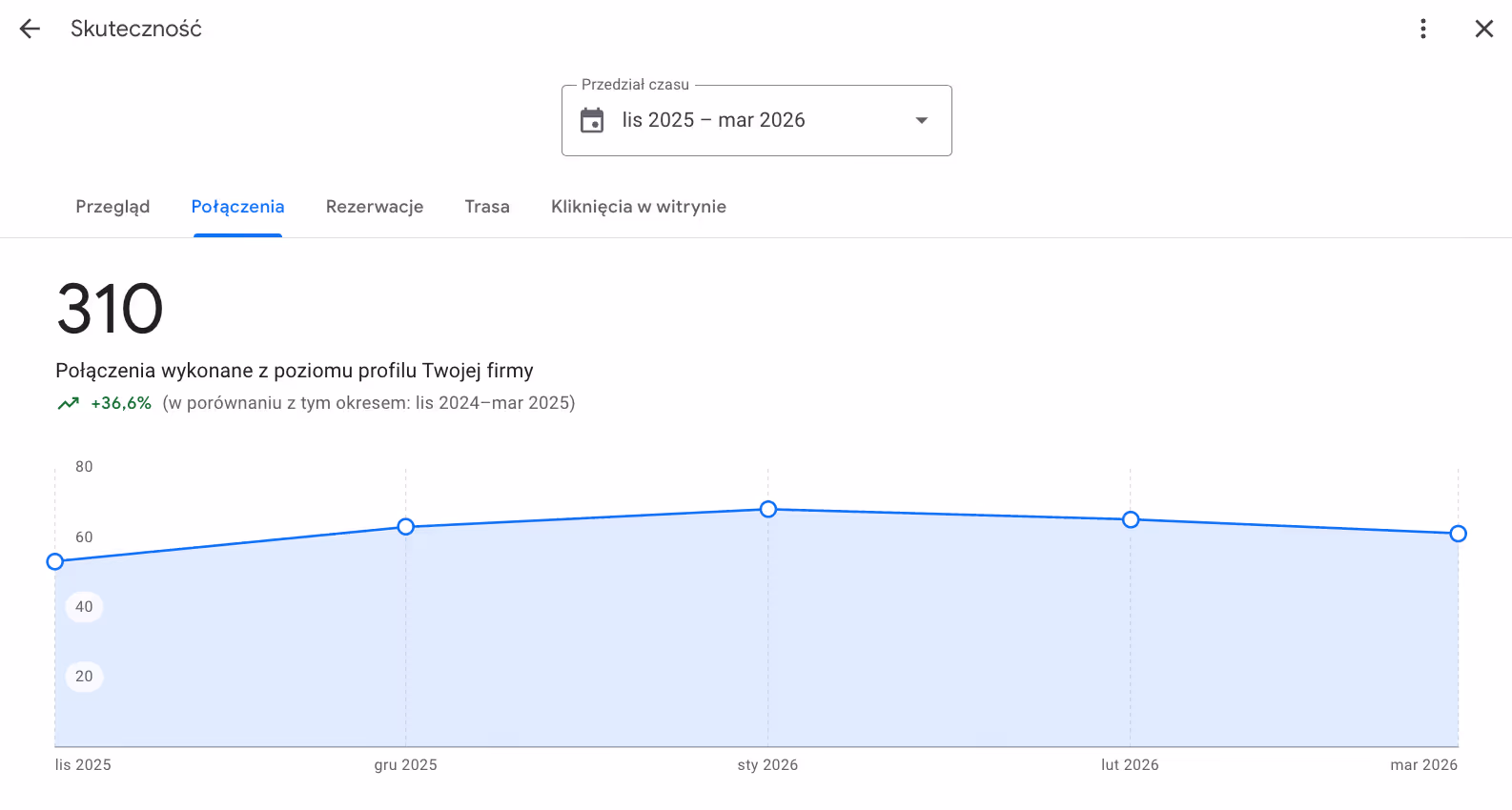Click the calendar icon in date range
This screenshot has height=810, width=1512.
[592, 120]
